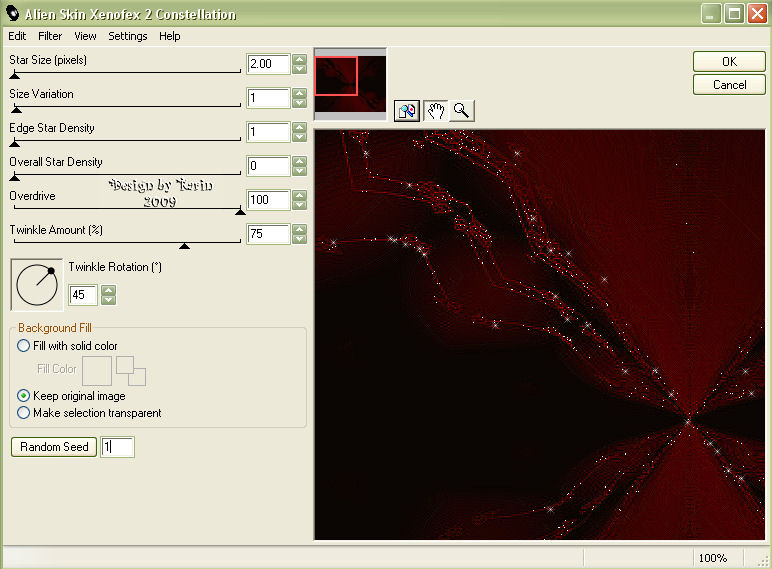Decrease Twinkle Rotation with down arrow
The width and height of the screenshot is (772, 569).
coord(109,300)
